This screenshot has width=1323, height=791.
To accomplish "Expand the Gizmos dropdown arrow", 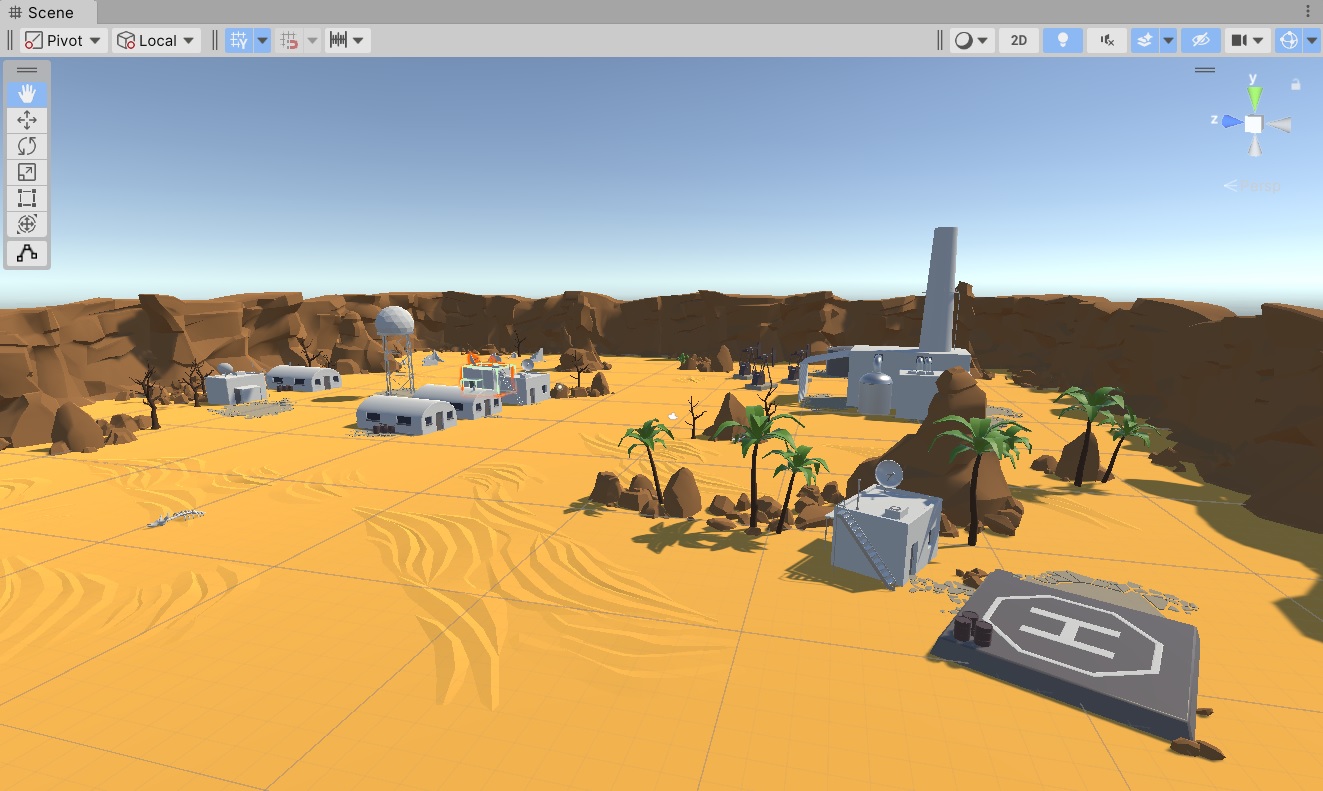I will tap(1311, 40).
